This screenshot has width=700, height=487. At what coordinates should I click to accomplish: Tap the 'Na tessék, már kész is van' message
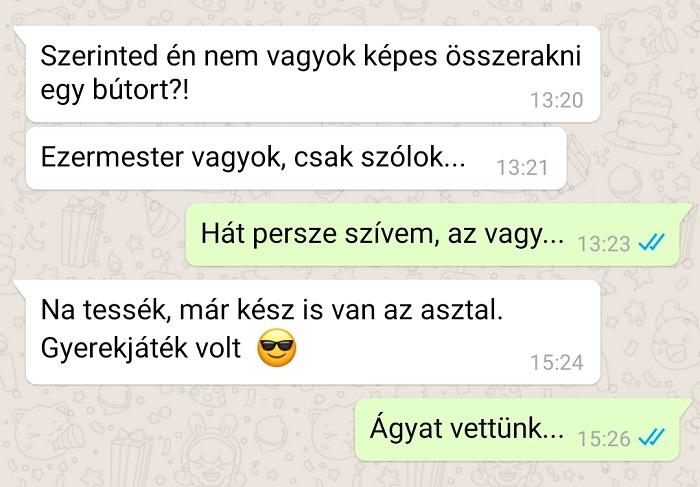pyautogui.click(x=313, y=332)
